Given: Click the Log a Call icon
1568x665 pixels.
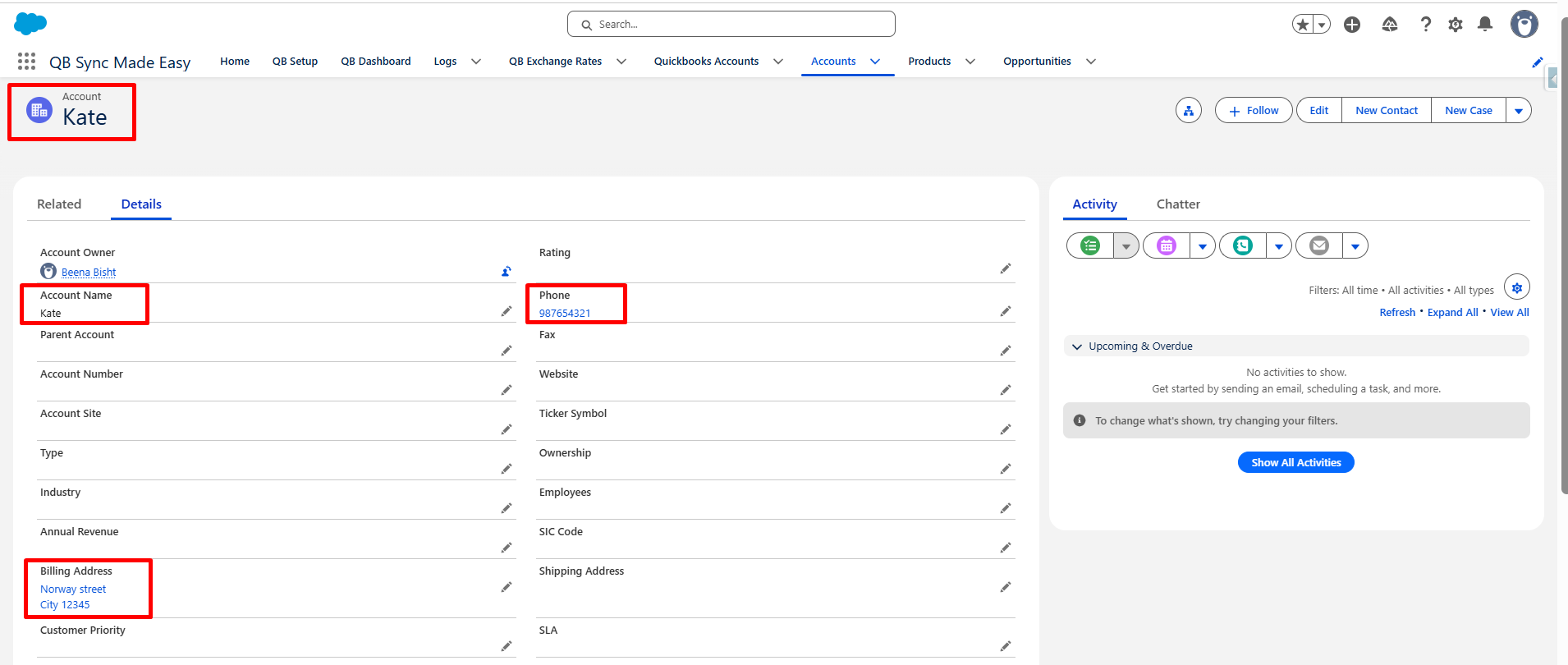Looking at the screenshot, I should pyautogui.click(x=1243, y=245).
